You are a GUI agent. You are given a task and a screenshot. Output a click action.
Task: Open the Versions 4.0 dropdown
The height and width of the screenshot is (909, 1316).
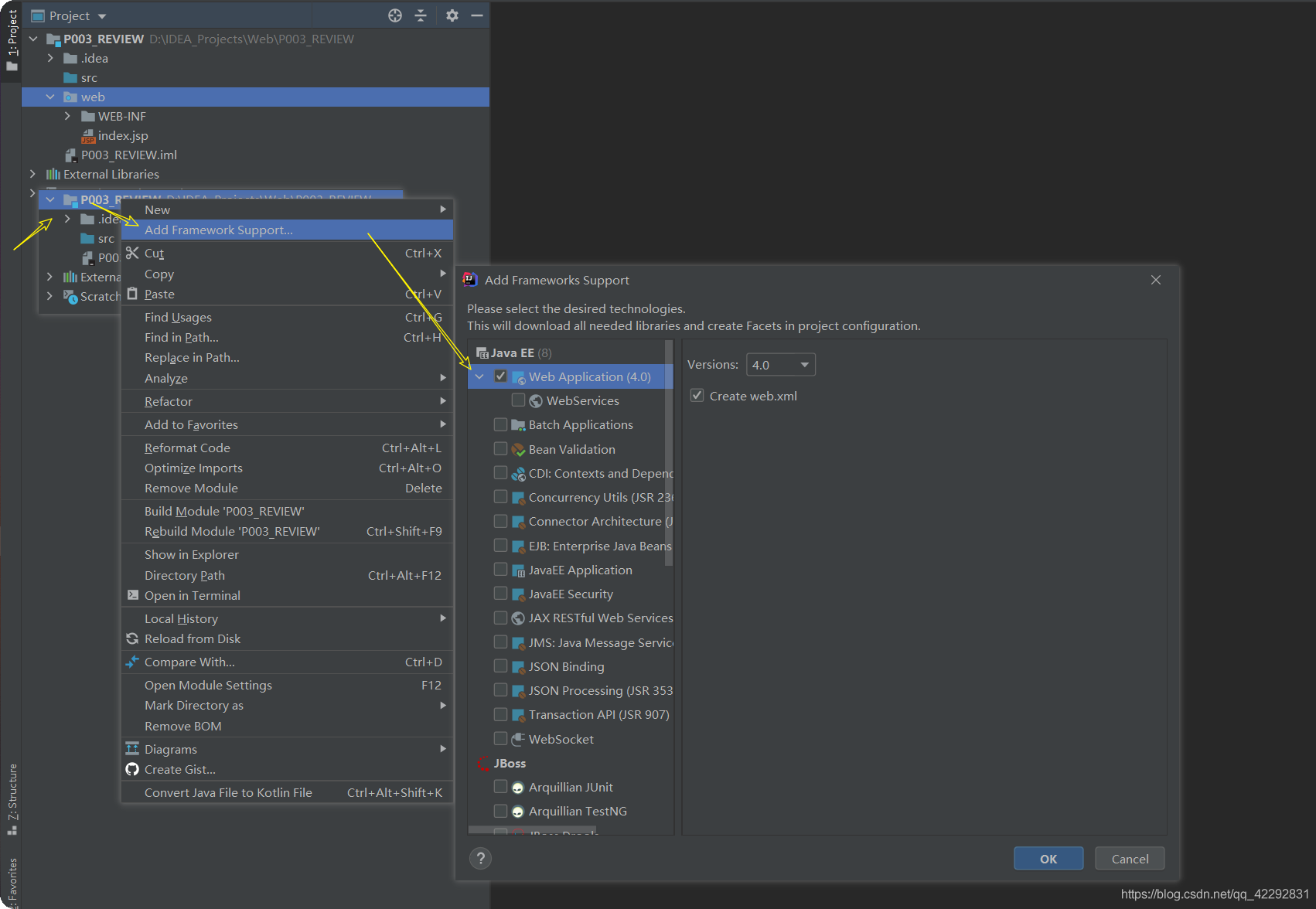780,365
